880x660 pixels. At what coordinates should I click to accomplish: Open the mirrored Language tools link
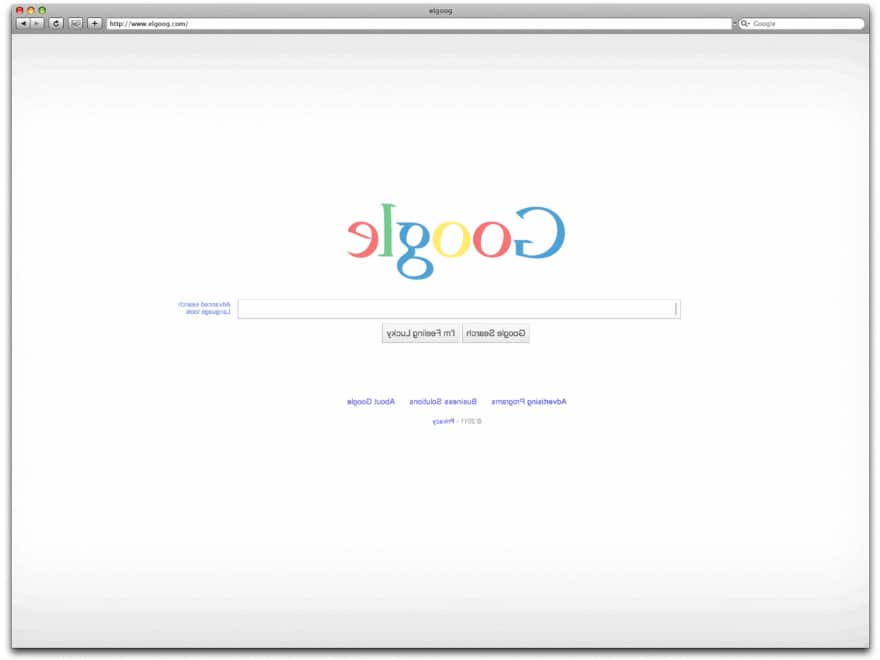point(208,311)
